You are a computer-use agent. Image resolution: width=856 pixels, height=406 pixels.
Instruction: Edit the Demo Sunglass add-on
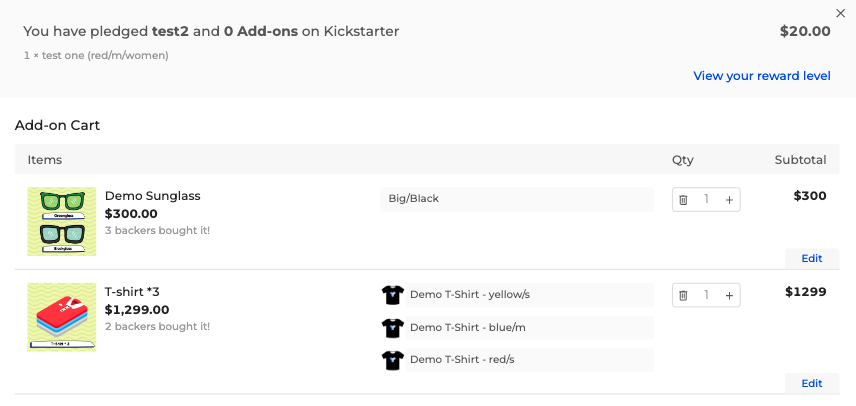click(x=812, y=258)
